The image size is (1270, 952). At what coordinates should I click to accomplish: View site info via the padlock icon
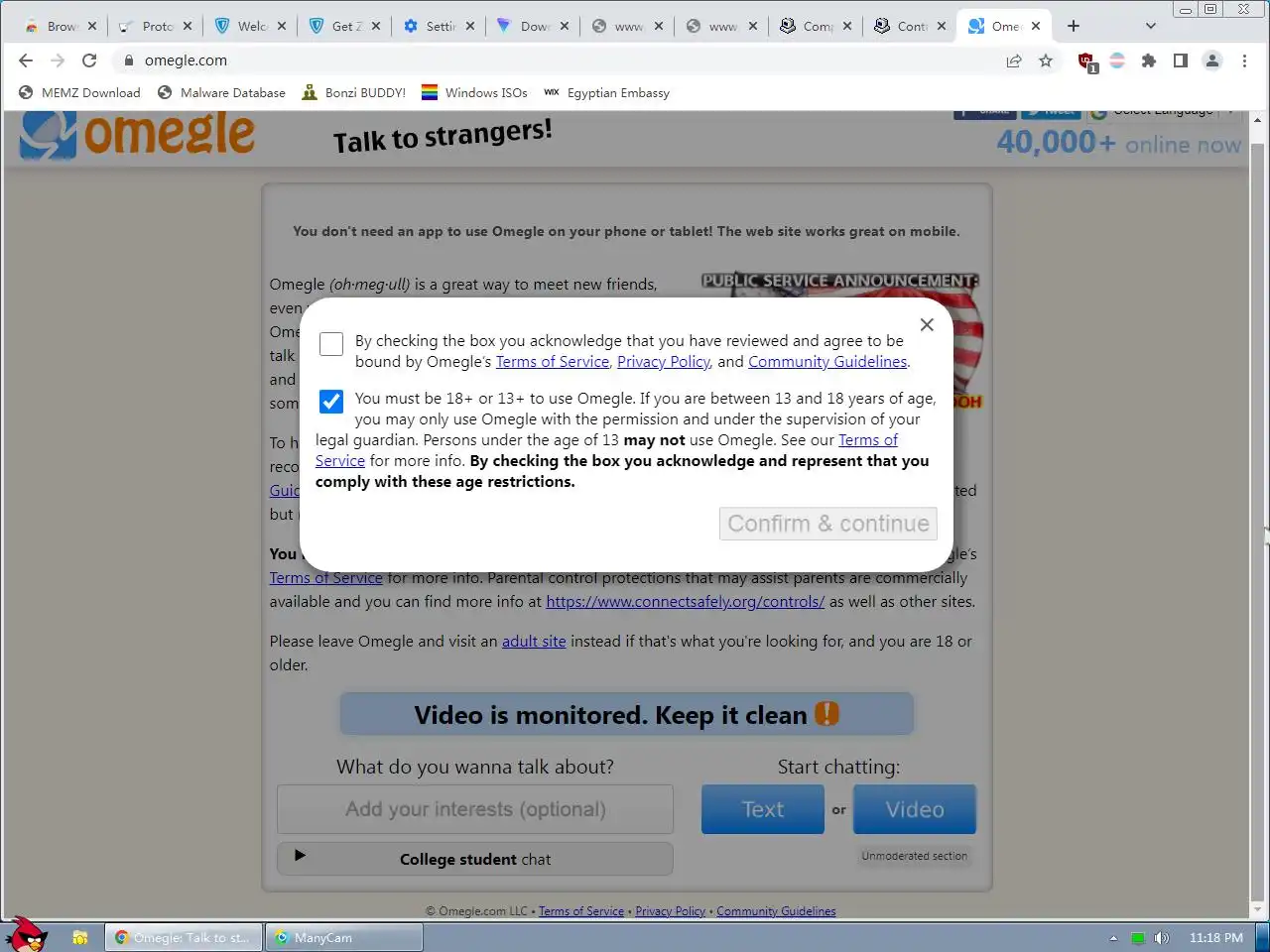click(128, 60)
